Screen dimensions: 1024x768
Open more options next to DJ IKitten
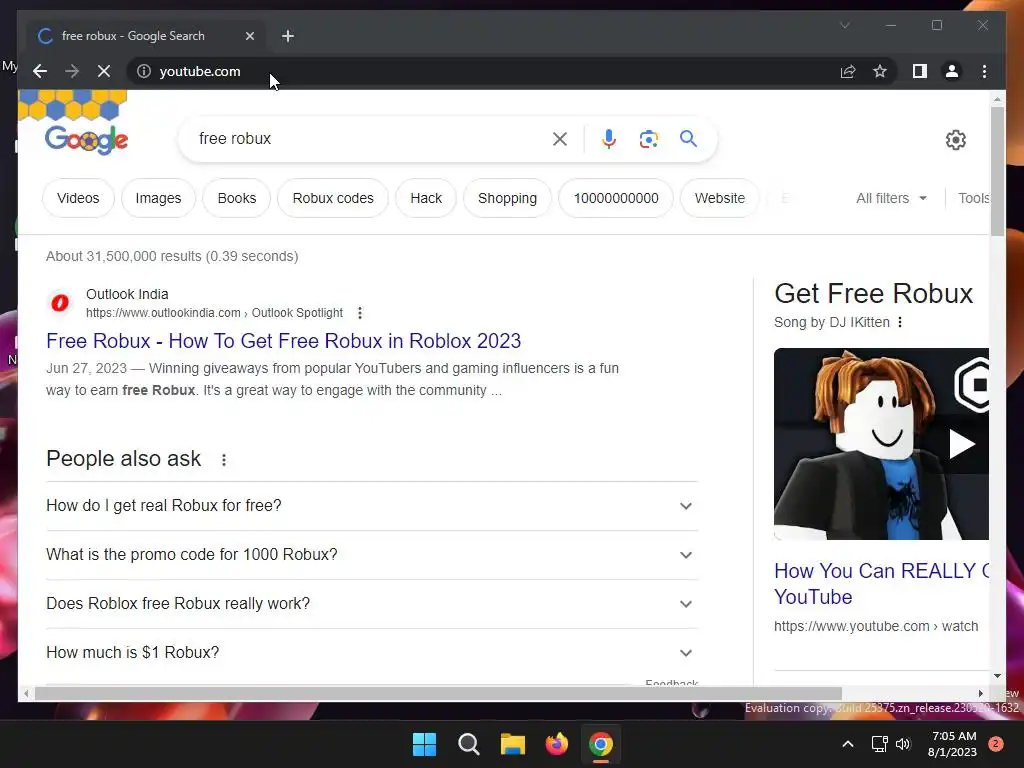pos(900,322)
